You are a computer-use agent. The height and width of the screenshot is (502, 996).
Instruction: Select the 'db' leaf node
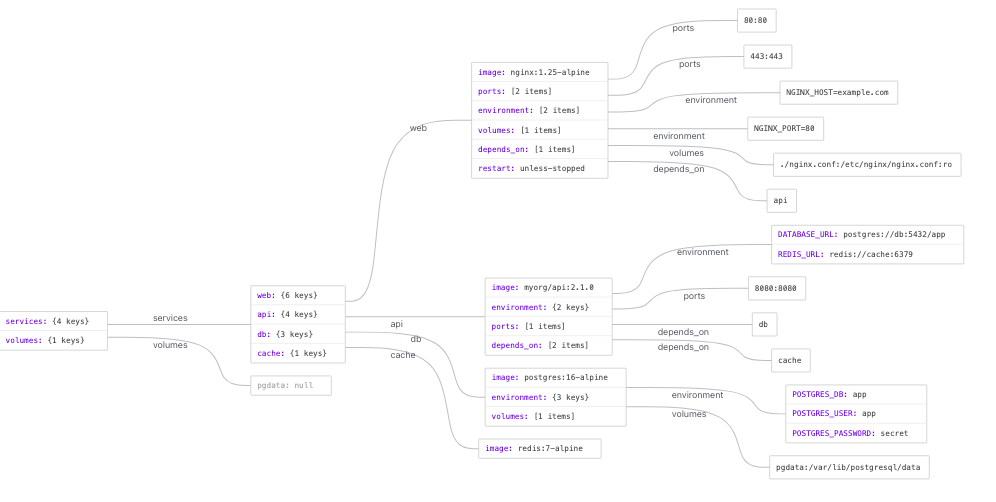pos(764,324)
